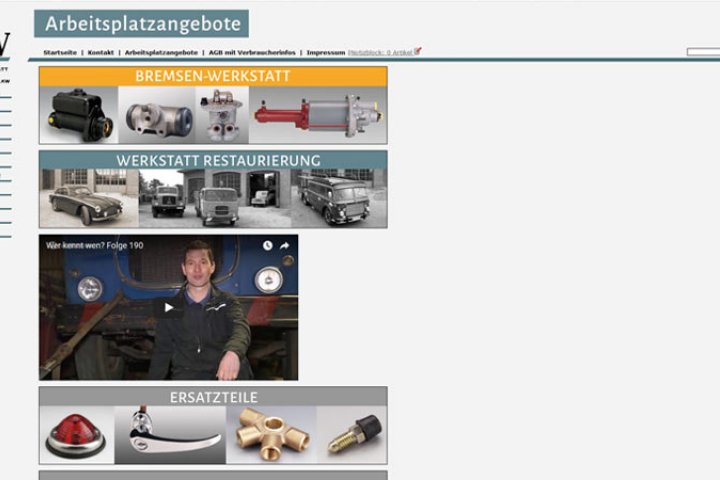Open the Ersatzteile banner heading
The height and width of the screenshot is (480, 720).
pos(213,397)
